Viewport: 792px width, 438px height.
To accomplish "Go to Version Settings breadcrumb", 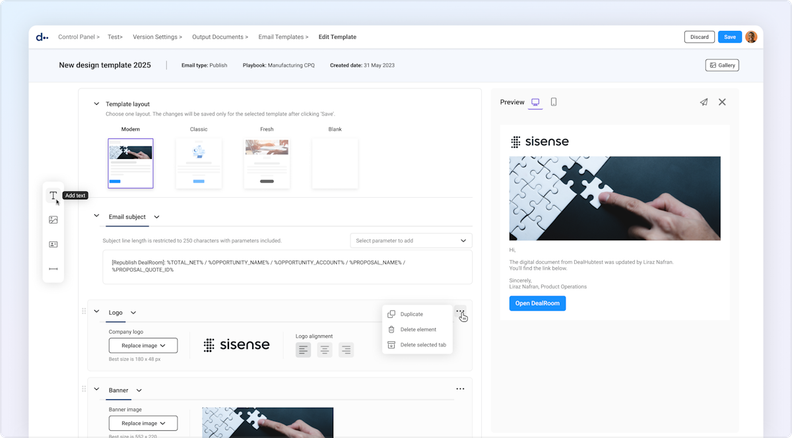I will 155,37.
